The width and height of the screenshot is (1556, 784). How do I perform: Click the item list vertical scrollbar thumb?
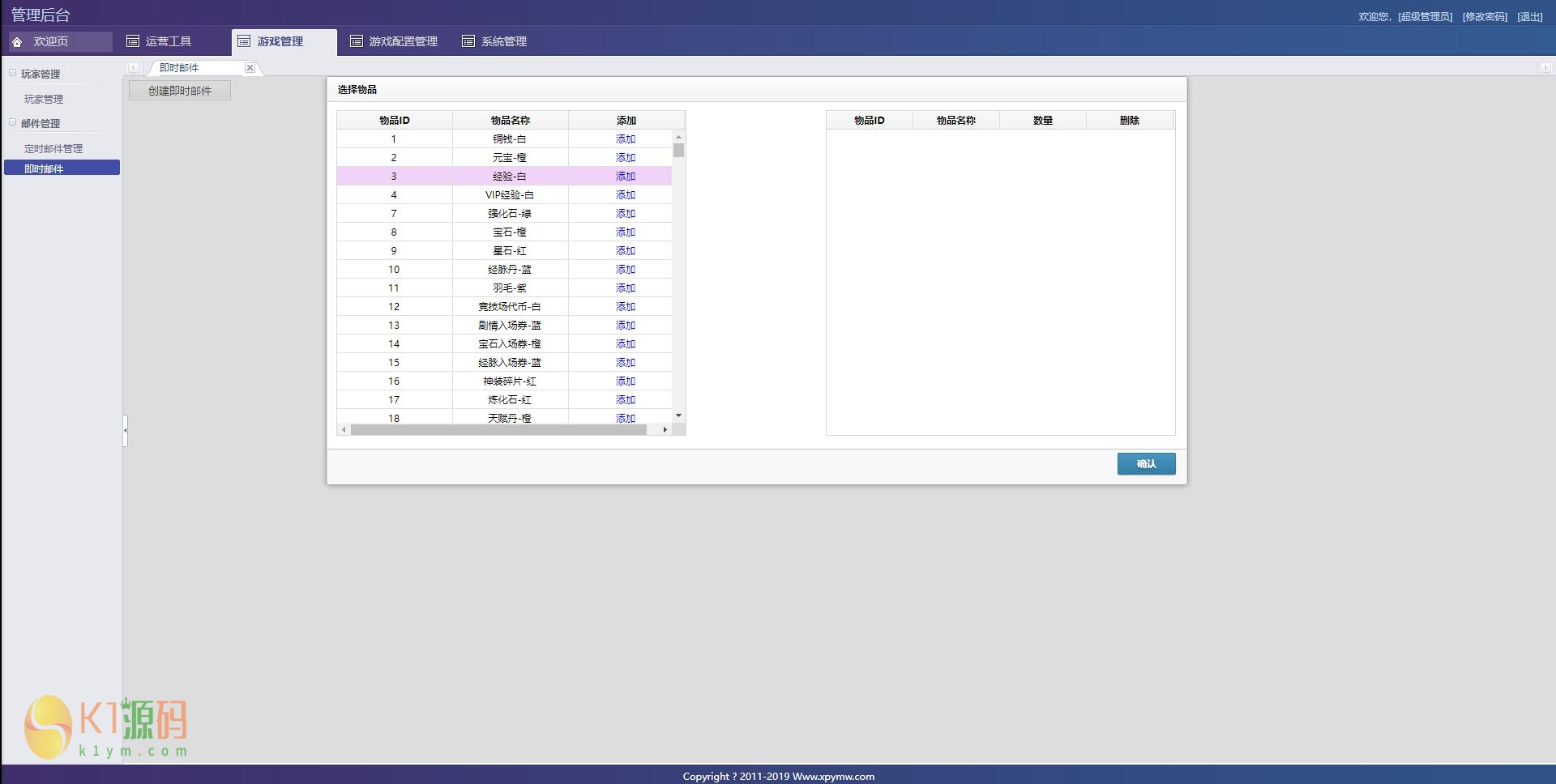coord(678,150)
